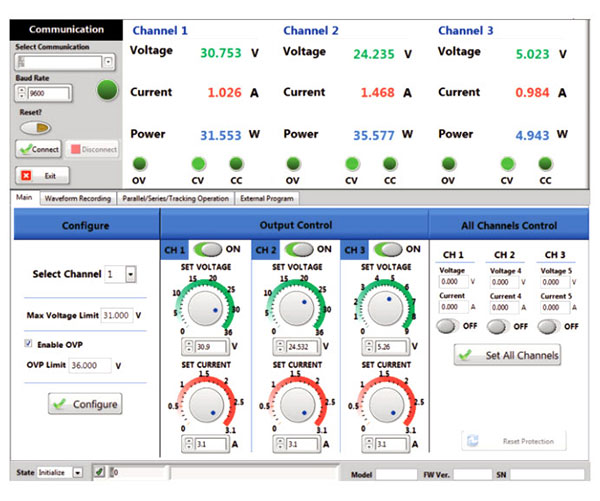This screenshot has width=600, height=501.
Task: Click the Configure button with checkmark
Action: 85,404
